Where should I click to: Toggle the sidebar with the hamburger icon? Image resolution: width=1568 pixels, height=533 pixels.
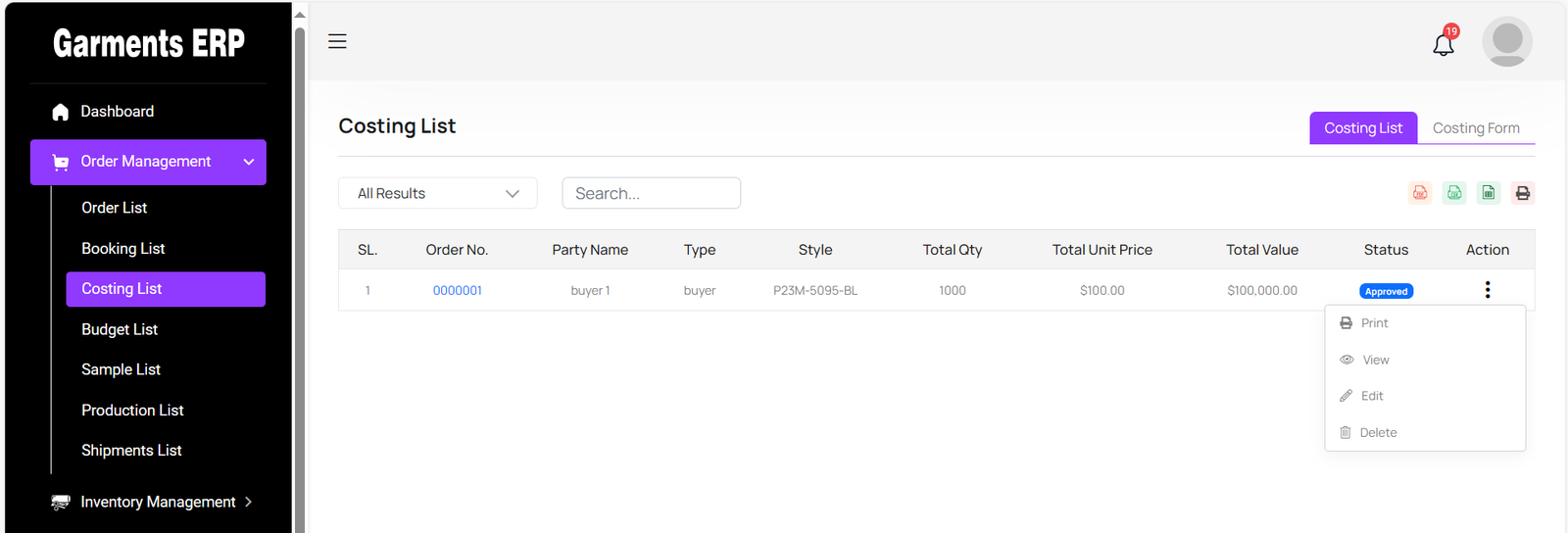pyautogui.click(x=337, y=41)
